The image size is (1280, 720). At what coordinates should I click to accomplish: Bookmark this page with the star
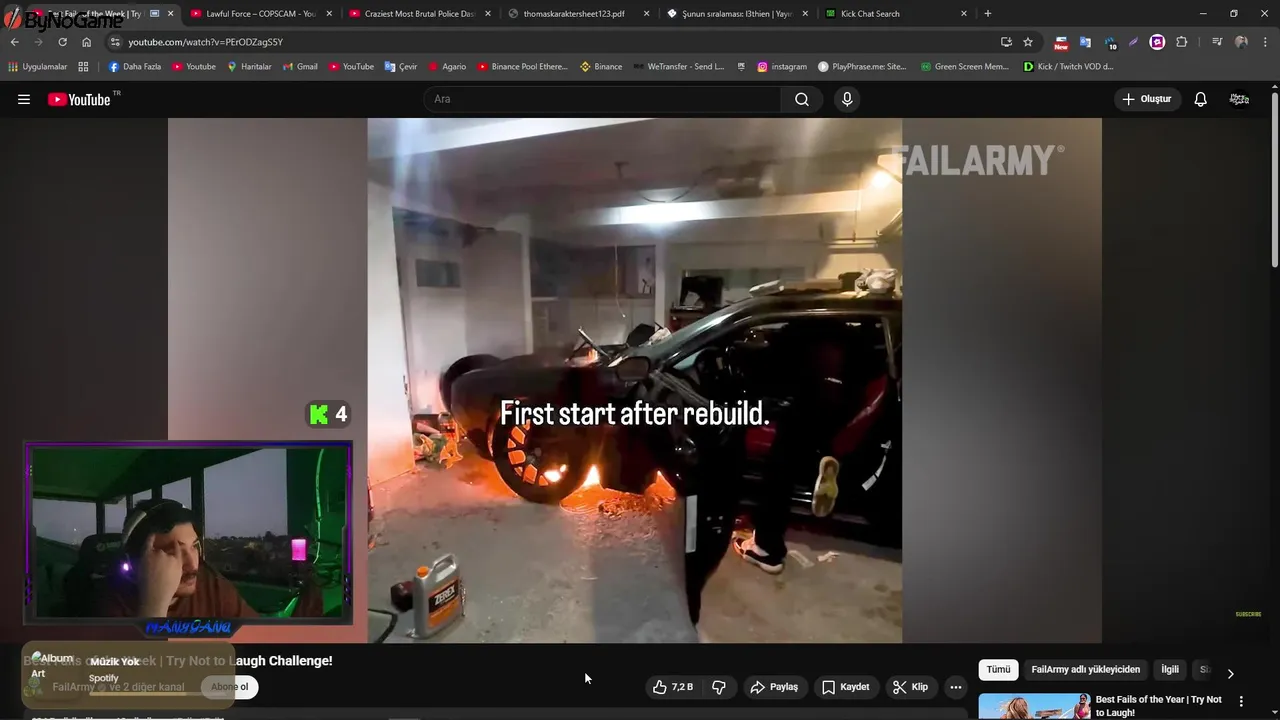1028,42
